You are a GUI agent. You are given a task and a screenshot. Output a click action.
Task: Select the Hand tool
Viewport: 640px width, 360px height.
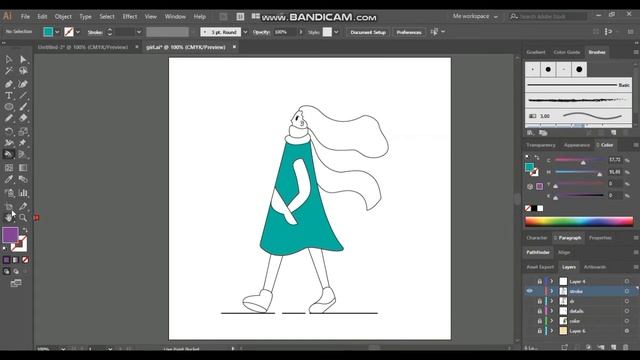tap(9, 218)
